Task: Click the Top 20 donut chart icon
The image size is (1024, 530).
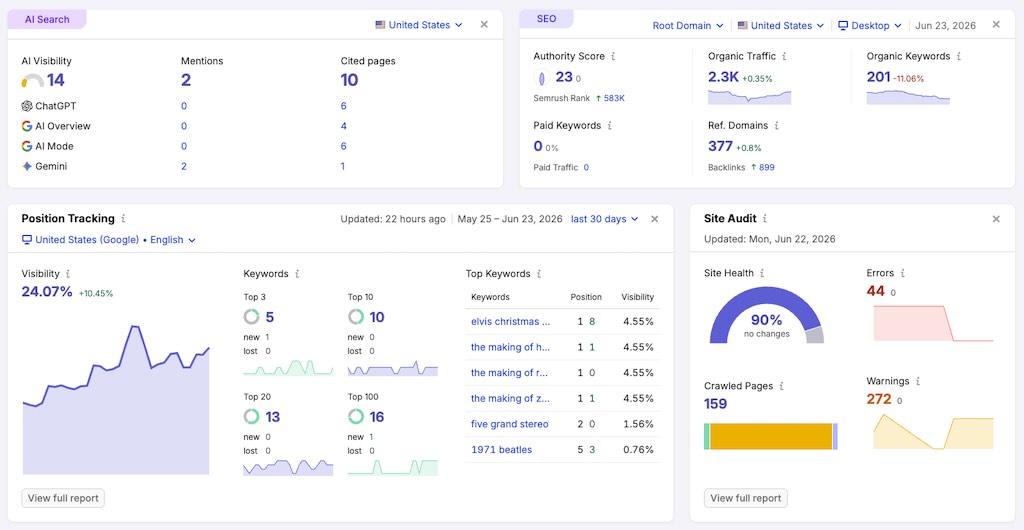Action: click(x=251, y=416)
